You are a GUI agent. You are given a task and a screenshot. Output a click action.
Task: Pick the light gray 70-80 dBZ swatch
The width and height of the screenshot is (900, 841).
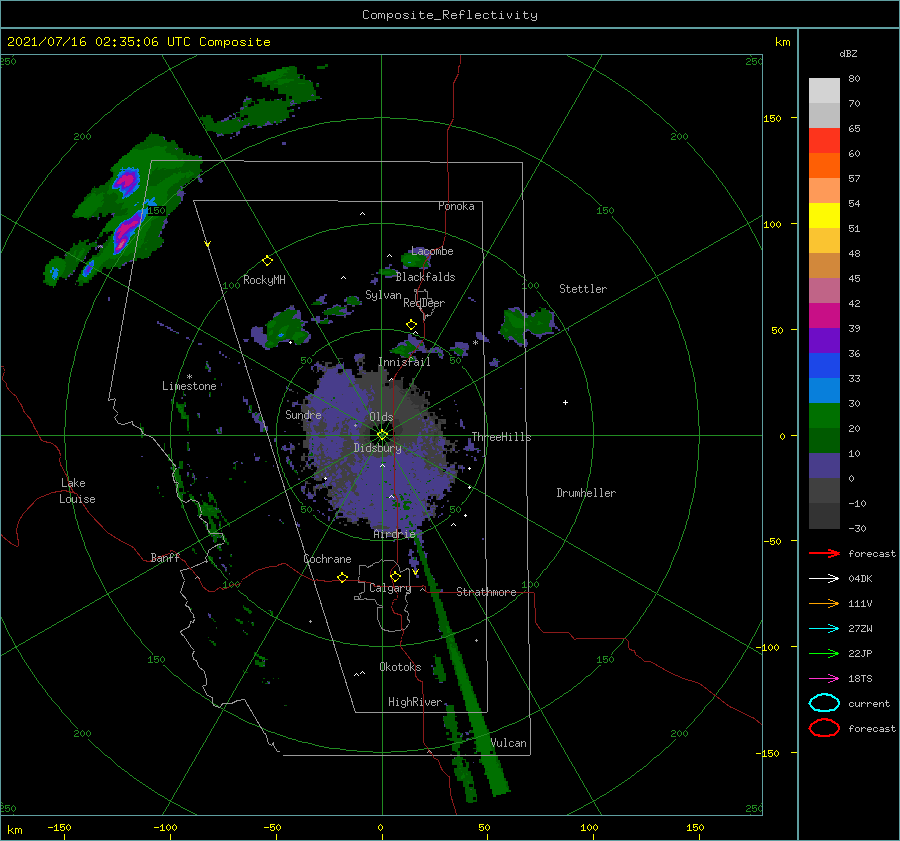point(824,91)
